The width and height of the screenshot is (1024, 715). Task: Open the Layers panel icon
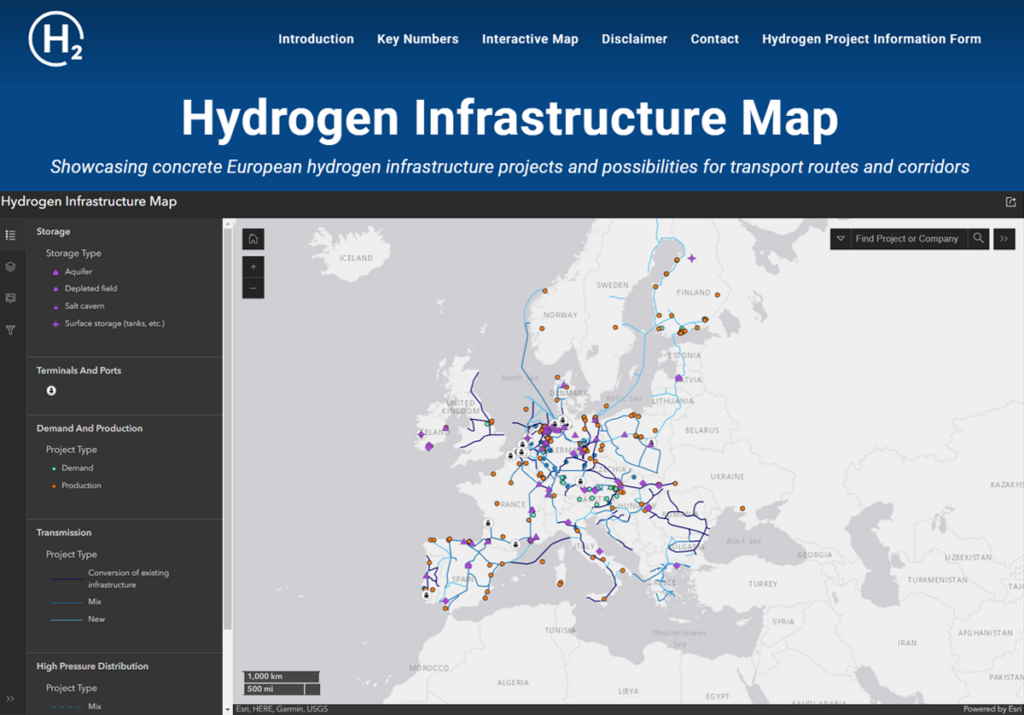tap(11, 267)
